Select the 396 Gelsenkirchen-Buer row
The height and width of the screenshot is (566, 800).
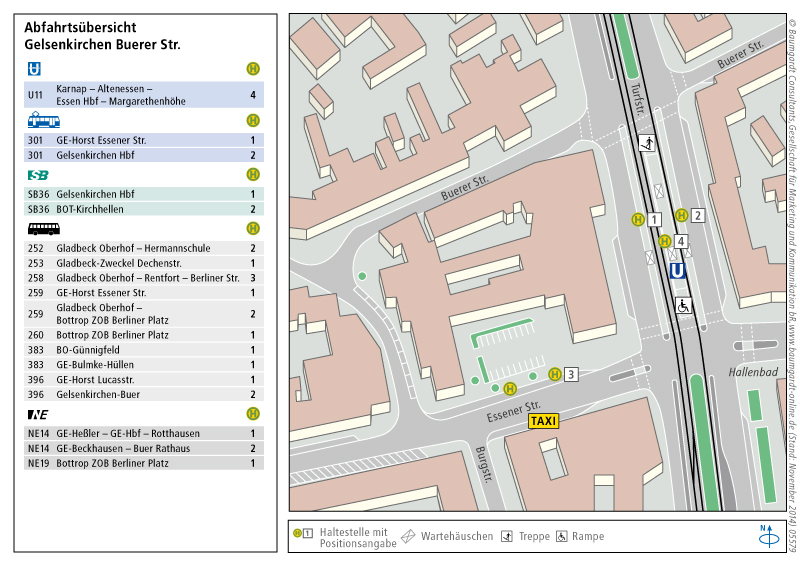click(144, 394)
